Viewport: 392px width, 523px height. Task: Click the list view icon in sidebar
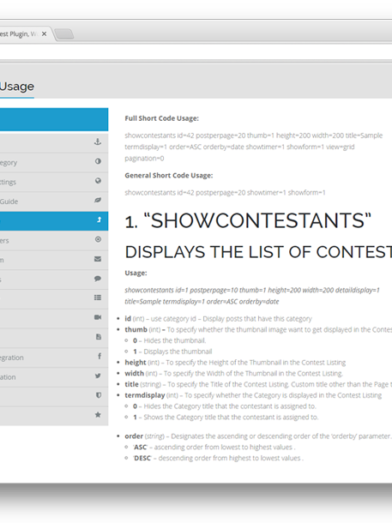(98, 298)
